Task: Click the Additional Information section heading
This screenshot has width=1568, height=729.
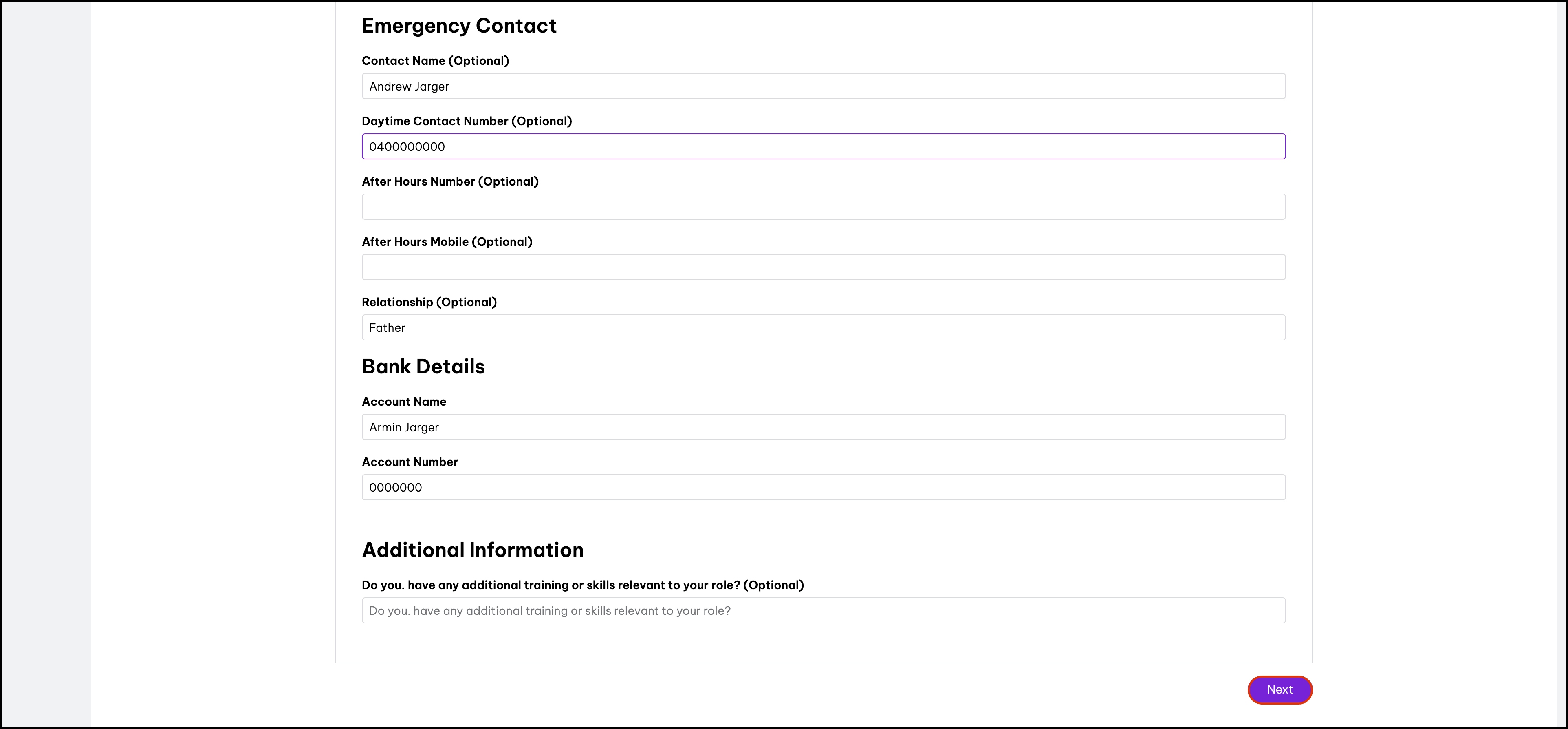Action: pos(472,550)
